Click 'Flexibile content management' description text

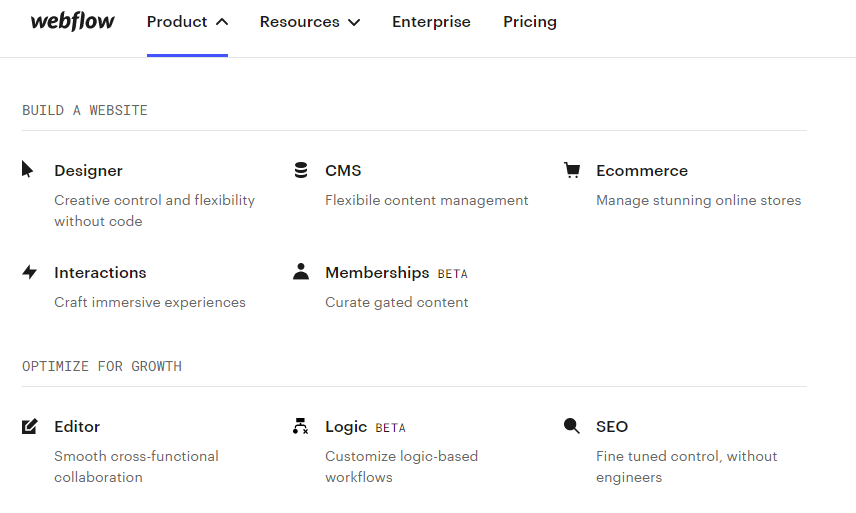(x=427, y=200)
